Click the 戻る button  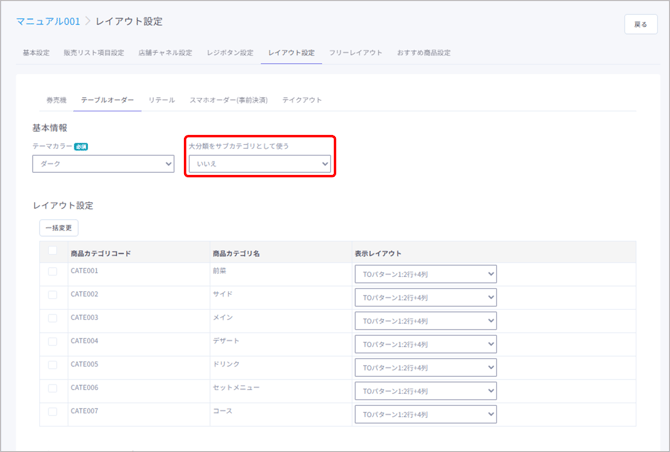coord(641,23)
